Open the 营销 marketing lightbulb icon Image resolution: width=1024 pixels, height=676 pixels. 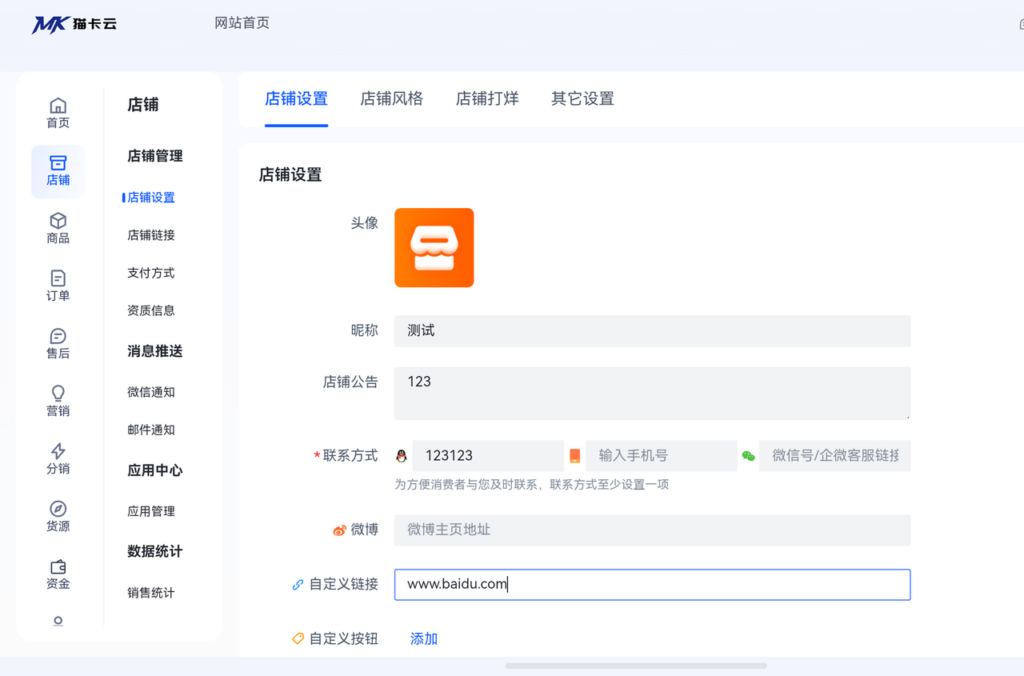point(58,401)
